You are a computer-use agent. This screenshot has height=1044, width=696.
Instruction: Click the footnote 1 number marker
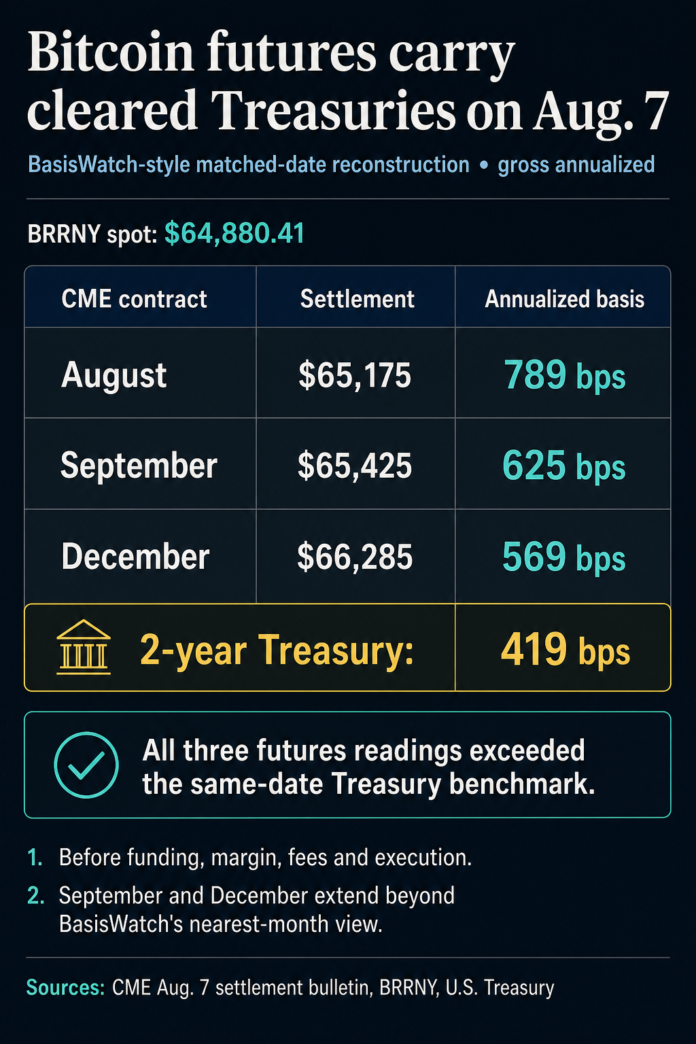(35, 858)
